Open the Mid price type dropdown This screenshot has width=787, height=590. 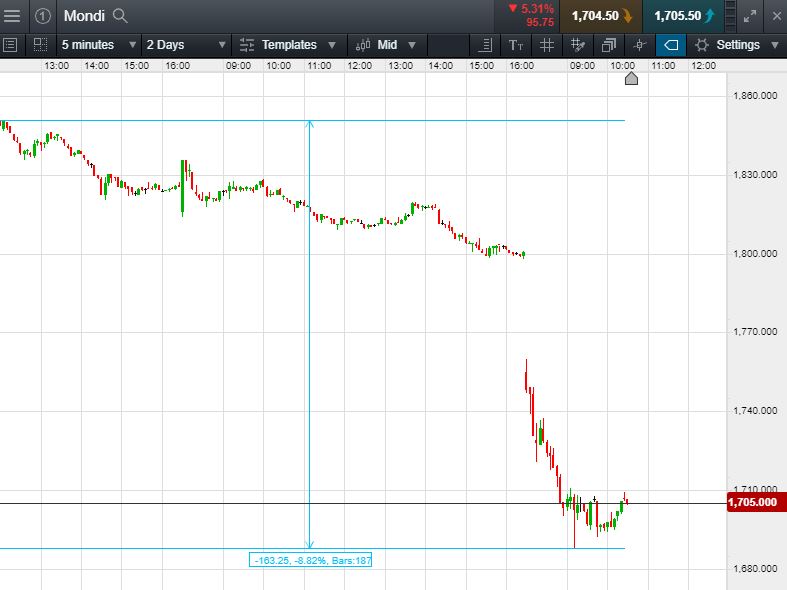tap(386, 45)
